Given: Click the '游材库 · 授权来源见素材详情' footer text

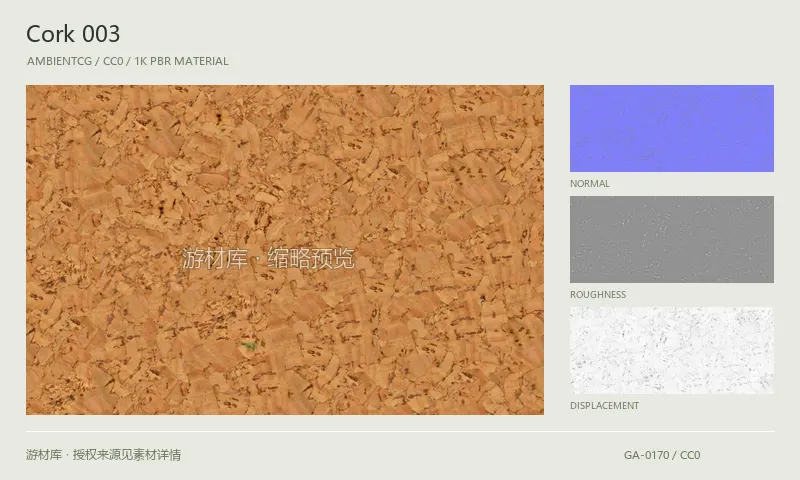Looking at the screenshot, I should click(x=104, y=454).
